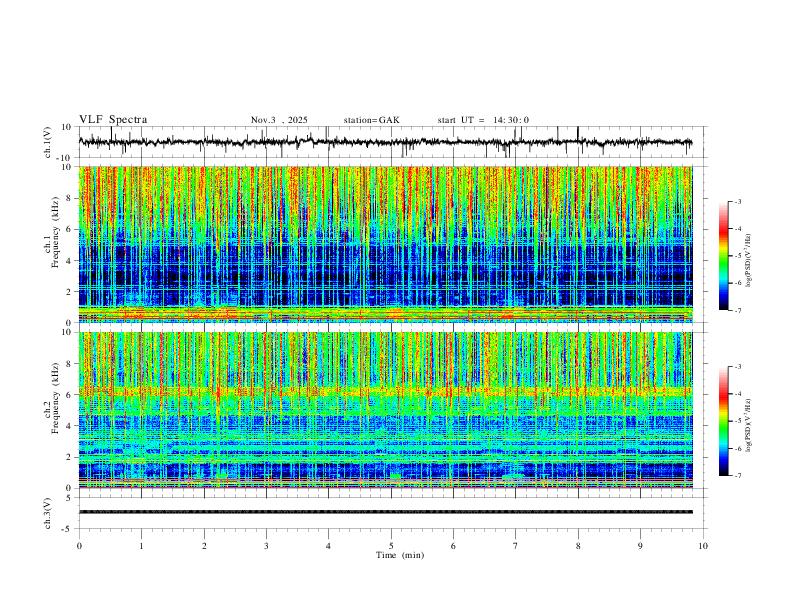Viewport: 792px width, 612px height.
Task: Click the ch.1 spectrogram color scale bar
Action: (723, 256)
